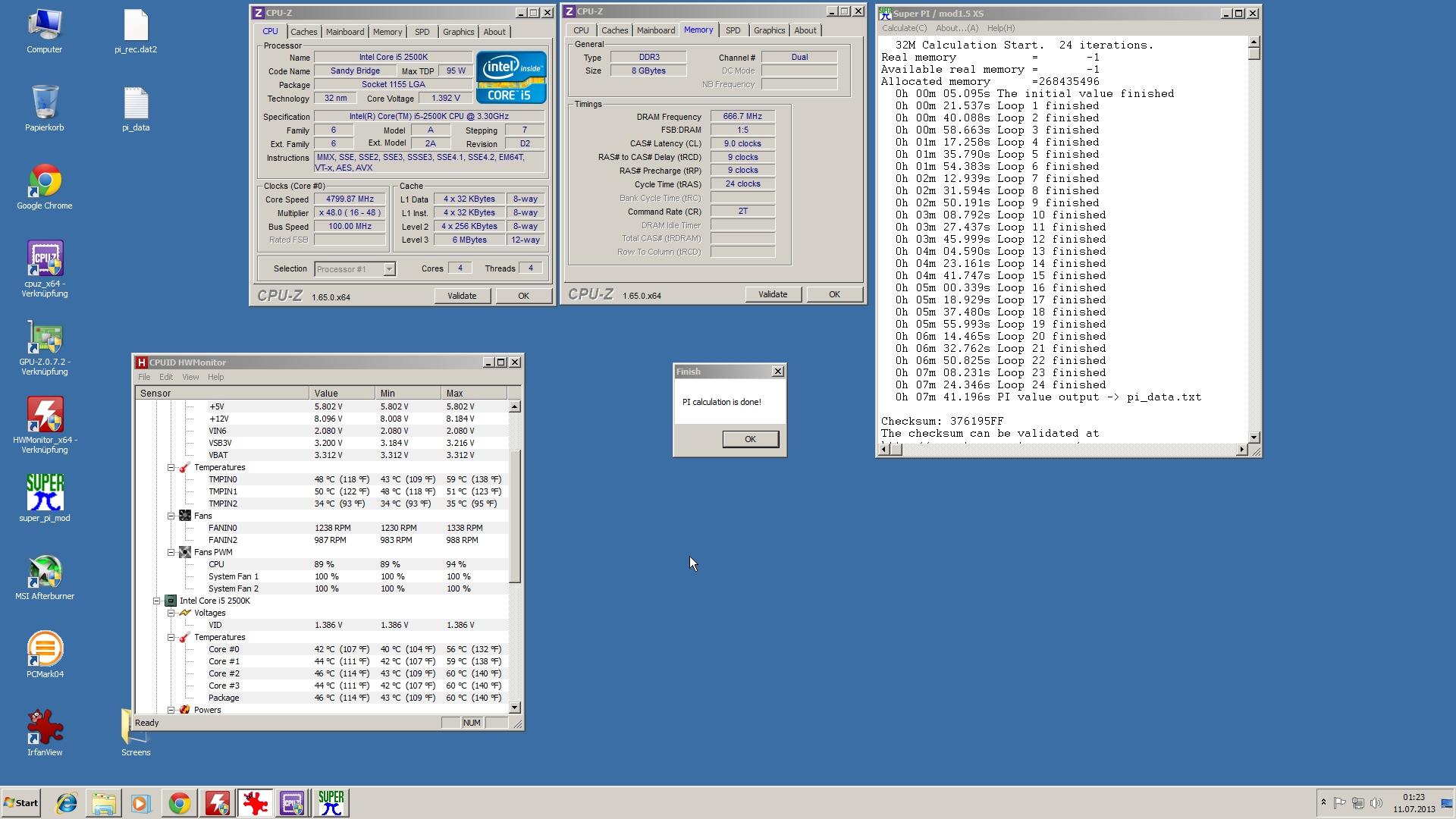Launch MSI Afterburner from the desktop
The height and width of the screenshot is (819, 1456).
tap(44, 576)
